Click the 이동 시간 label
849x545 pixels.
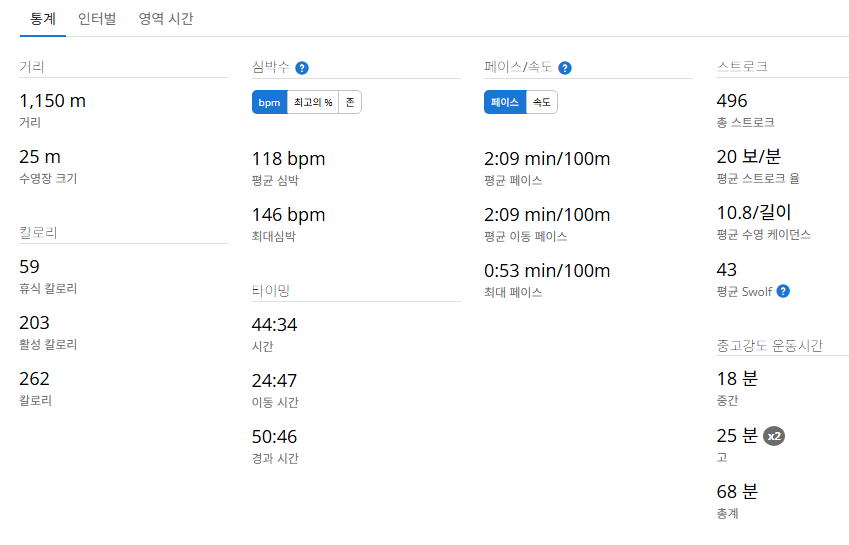[x=276, y=403]
